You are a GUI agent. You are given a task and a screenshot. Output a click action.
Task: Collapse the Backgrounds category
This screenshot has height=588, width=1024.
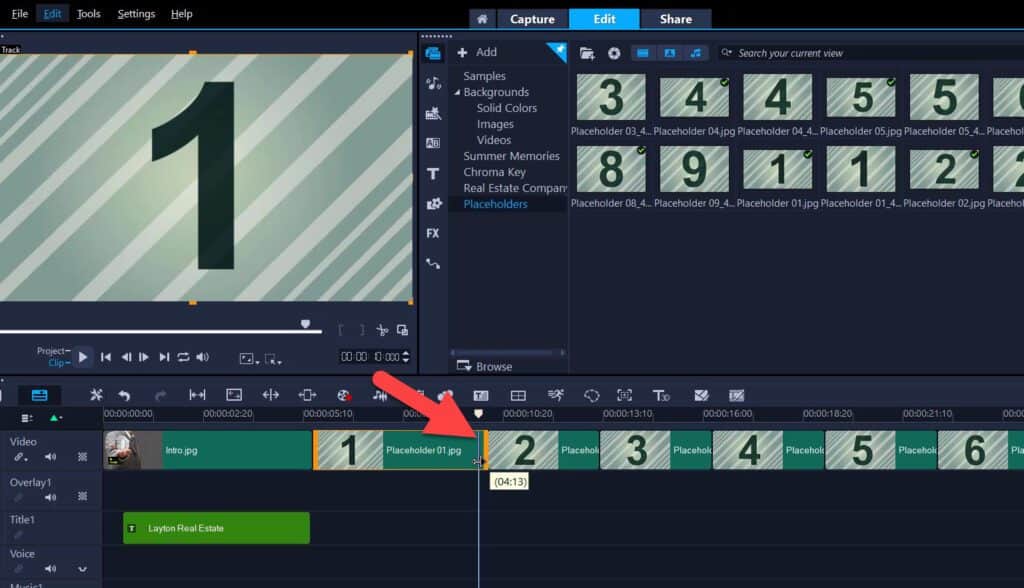(456, 92)
